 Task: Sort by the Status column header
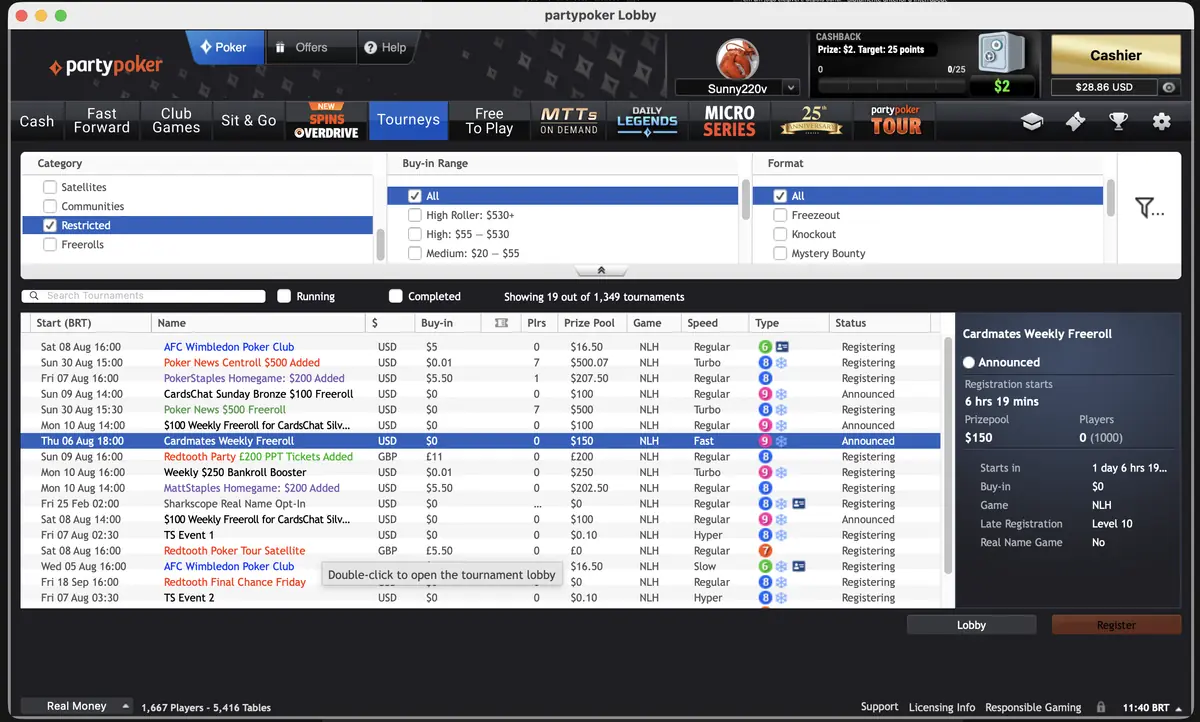pyautogui.click(x=880, y=323)
